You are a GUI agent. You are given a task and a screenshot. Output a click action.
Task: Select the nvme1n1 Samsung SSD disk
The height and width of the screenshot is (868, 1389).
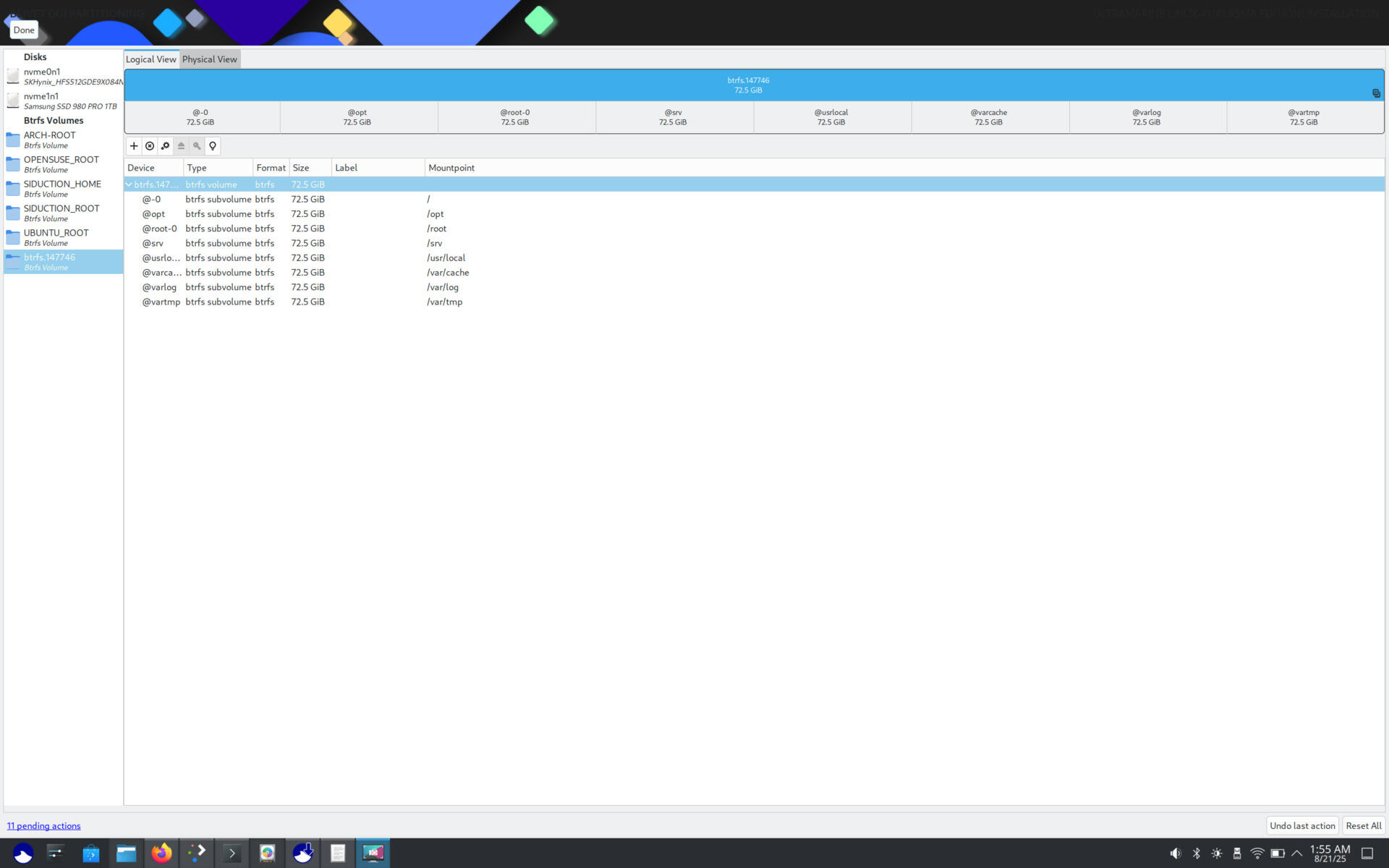pos(64,101)
